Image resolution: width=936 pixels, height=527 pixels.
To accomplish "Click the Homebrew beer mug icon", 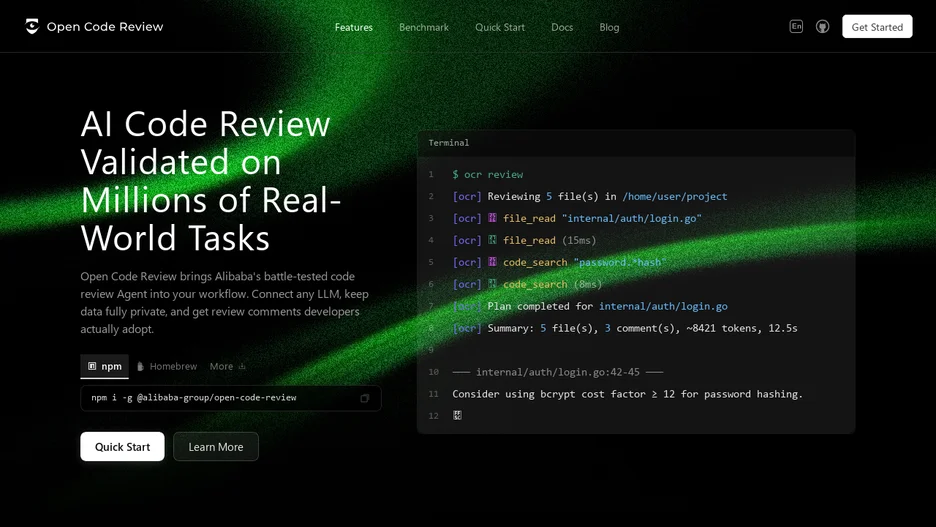I will click(x=140, y=366).
